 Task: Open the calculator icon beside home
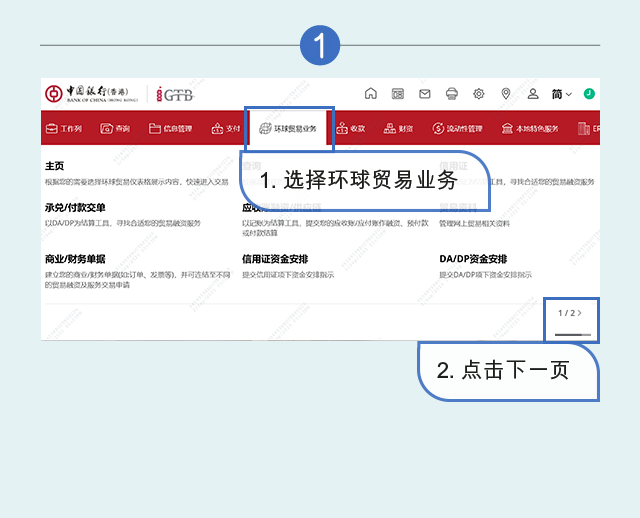click(398, 94)
